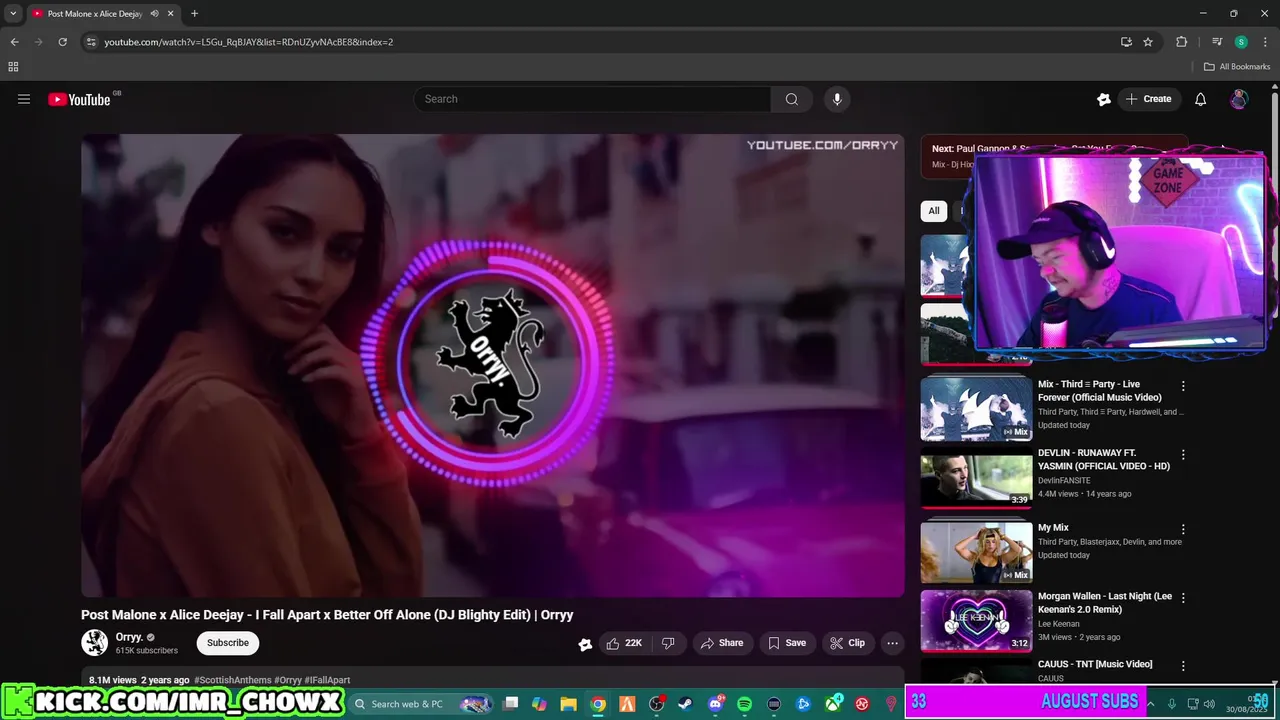Open options for Morgan Wallen Last Night

[x=1183, y=598]
